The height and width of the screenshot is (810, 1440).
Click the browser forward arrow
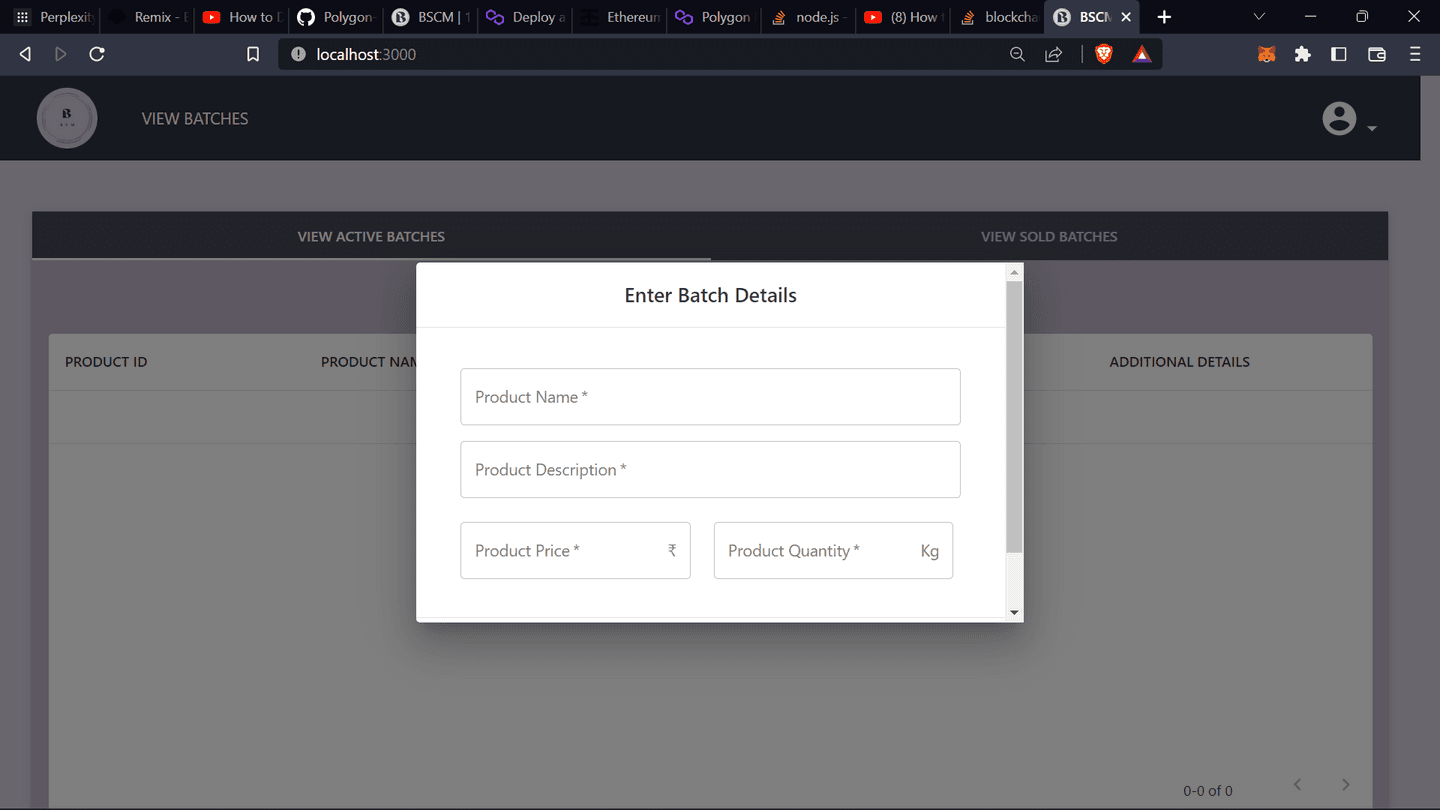tap(60, 54)
